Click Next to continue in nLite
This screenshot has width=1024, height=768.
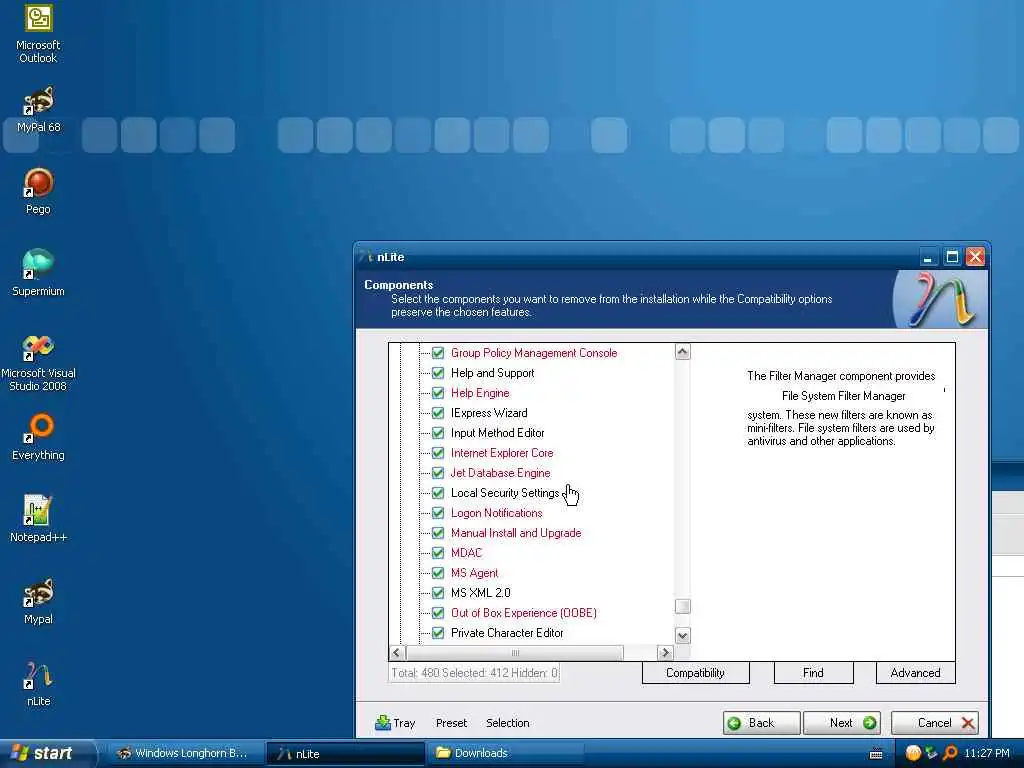coord(842,723)
